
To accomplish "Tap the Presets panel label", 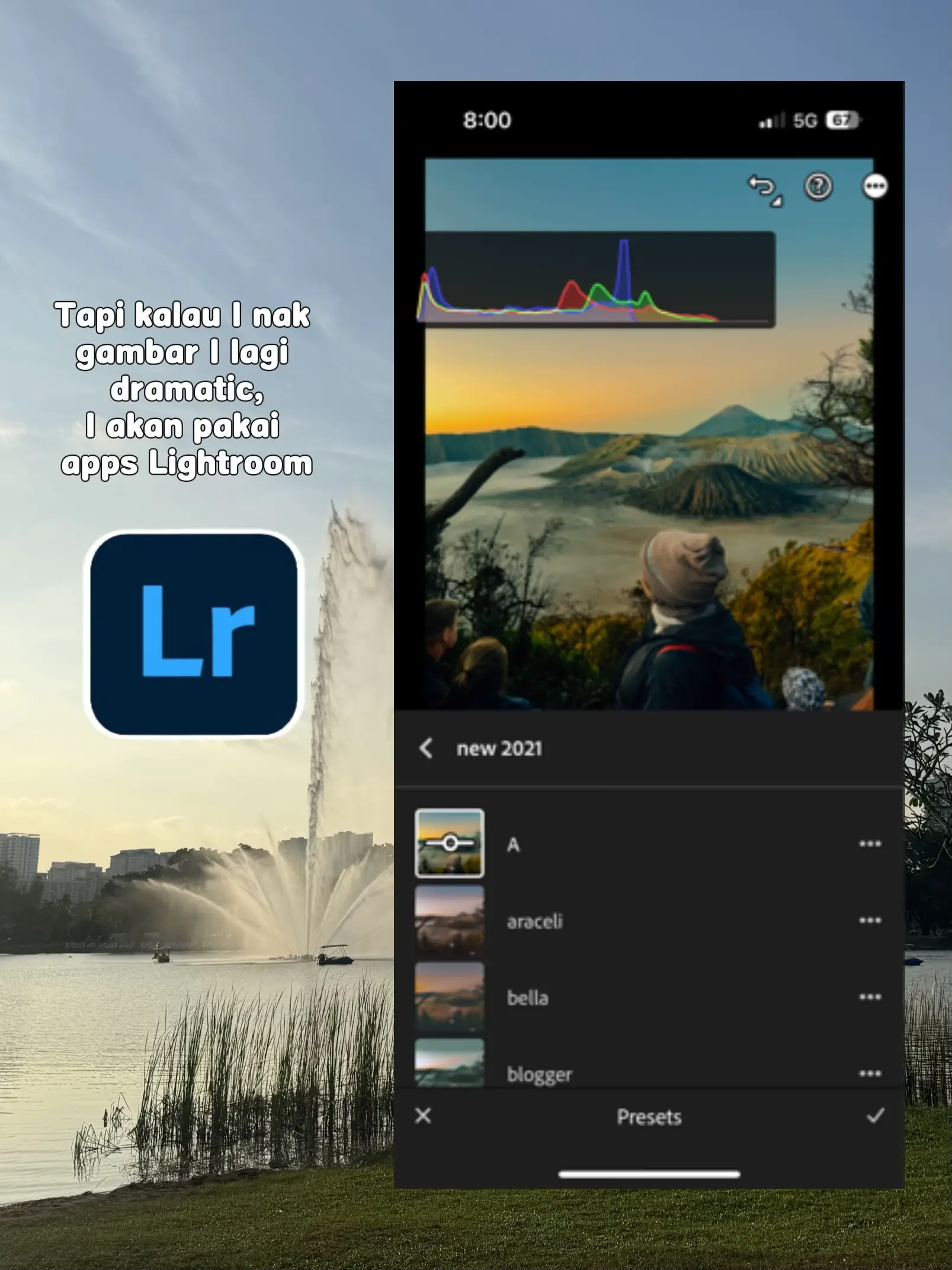I will click(649, 1117).
